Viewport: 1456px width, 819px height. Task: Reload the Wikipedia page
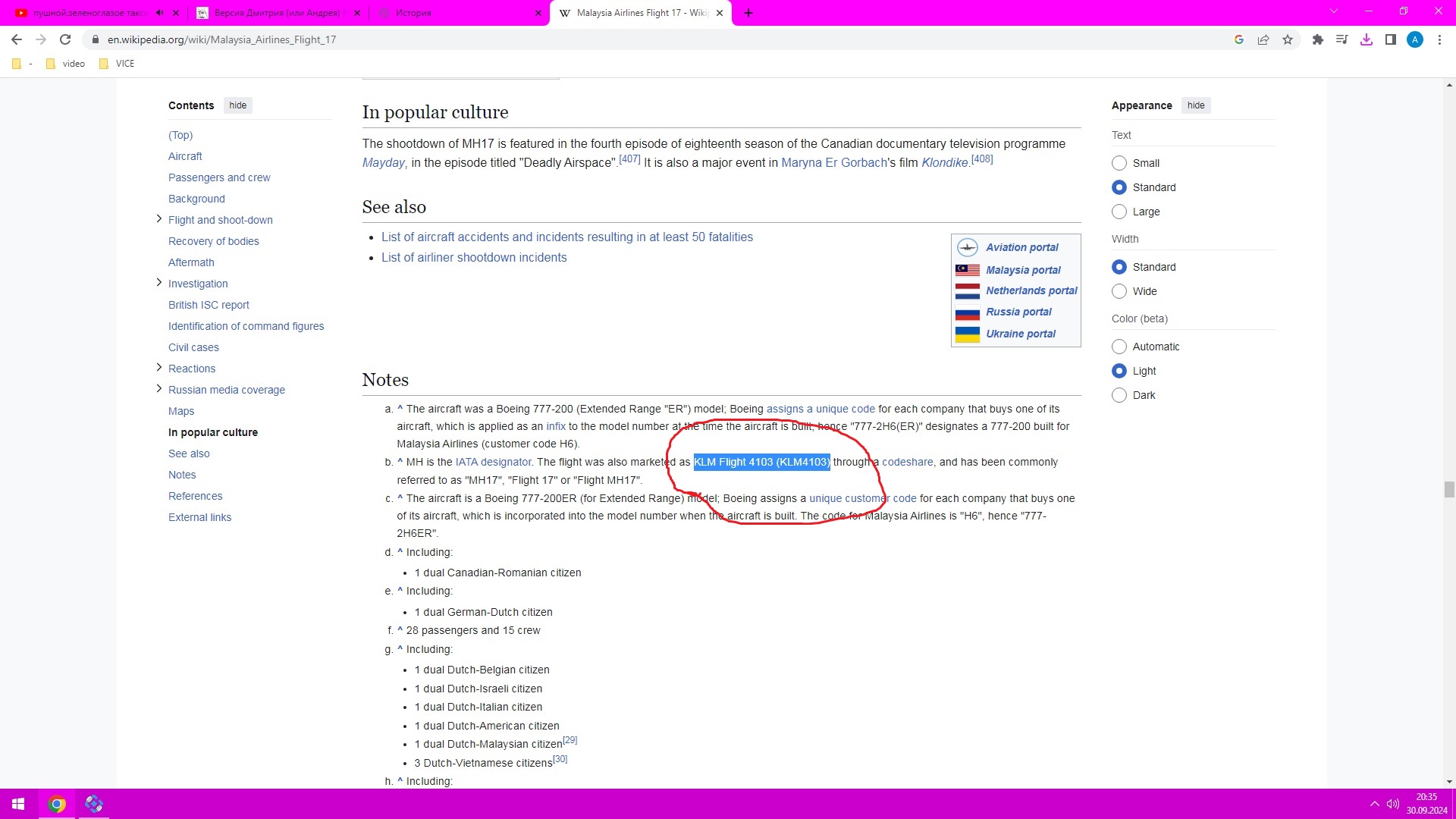65,39
